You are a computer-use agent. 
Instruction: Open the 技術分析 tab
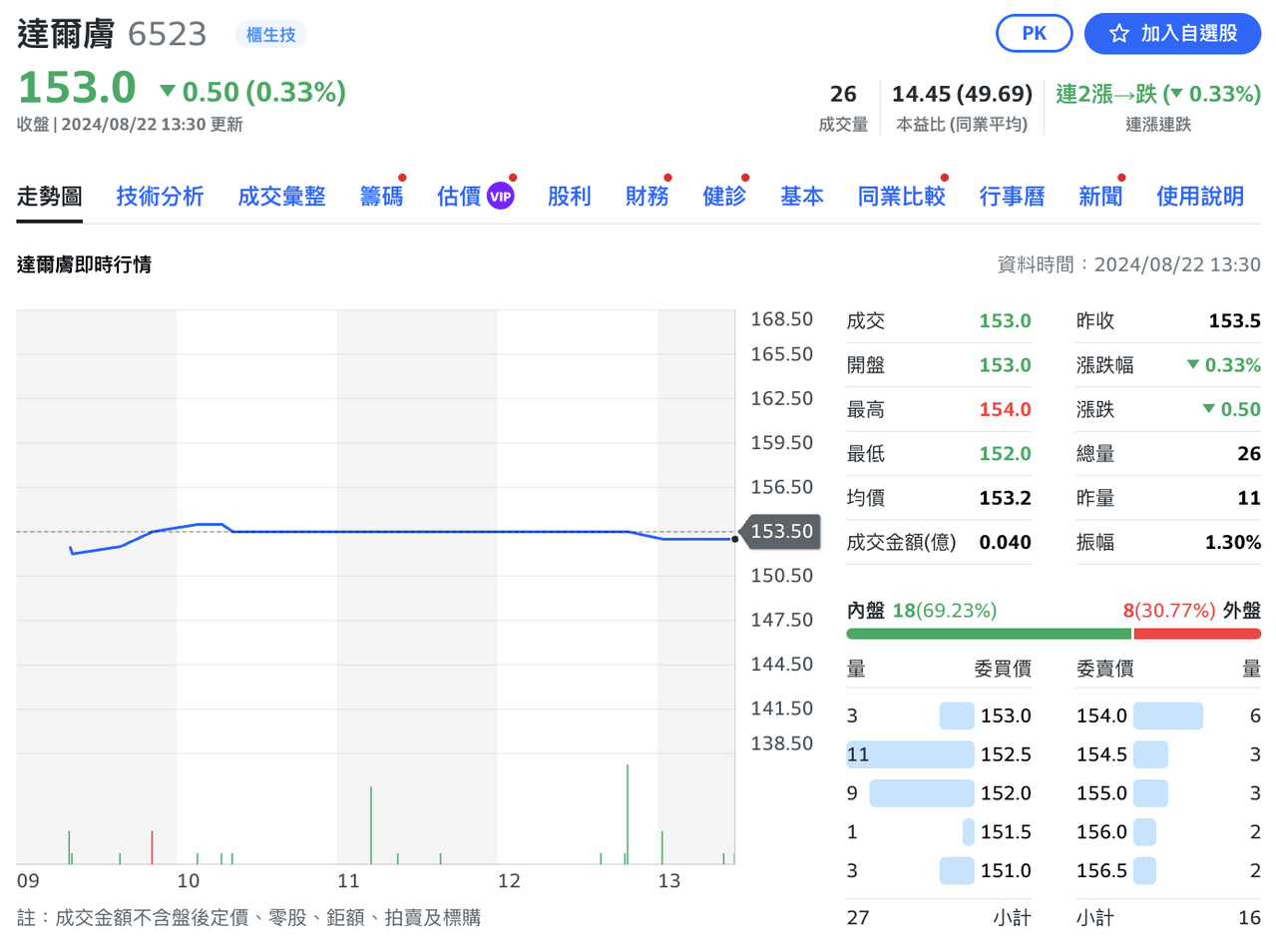(160, 197)
